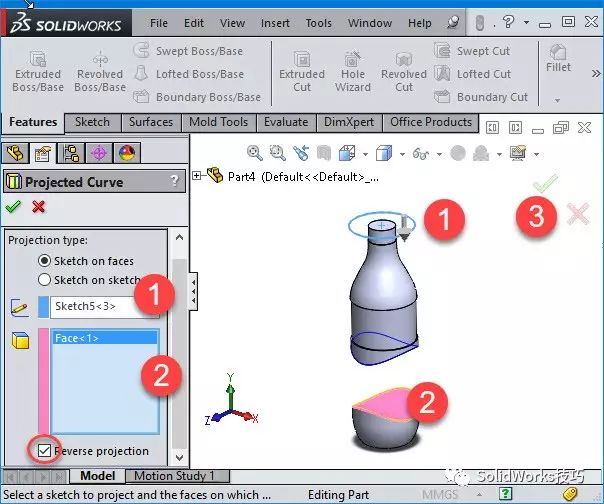The width and height of the screenshot is (604, 504).
Task: Confirm Projected Curve with green checkmark
Action: [13, 207]
